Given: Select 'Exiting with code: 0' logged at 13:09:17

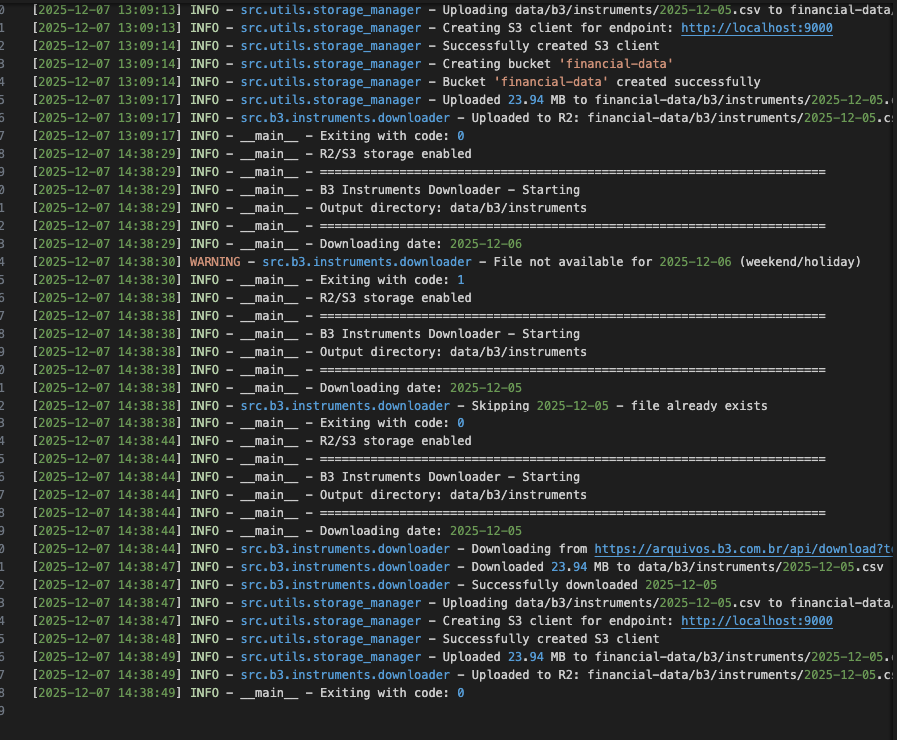Looking at the screenshot, I should click(391, 136).
